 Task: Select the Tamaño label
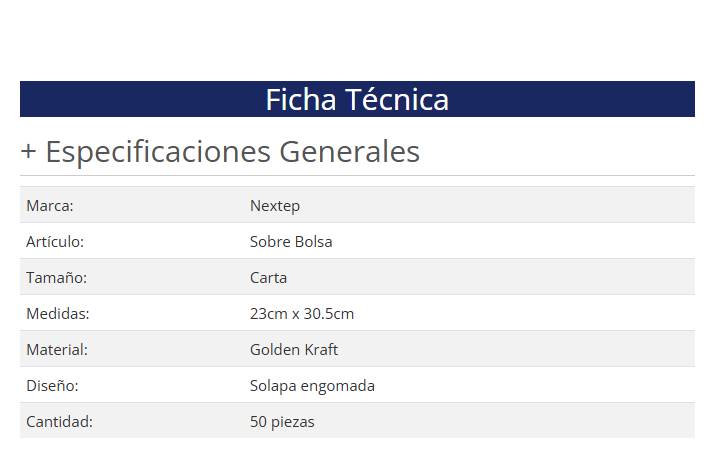point(56,278)
